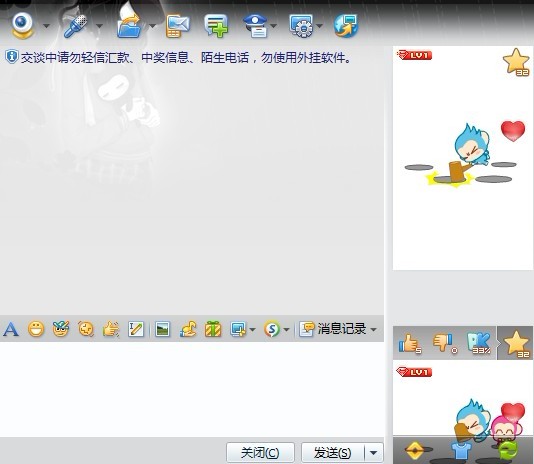Click the 关闭(C) button
Viewport: 534px width, 464px height.
coord(260,453)
